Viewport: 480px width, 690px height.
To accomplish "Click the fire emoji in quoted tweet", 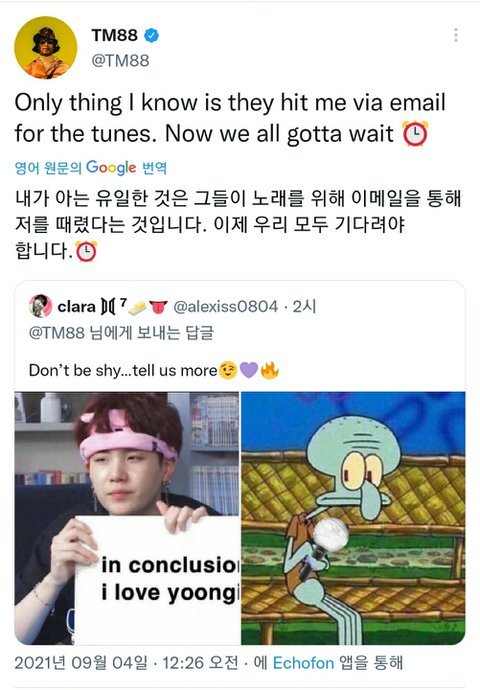I will (269, 370).
